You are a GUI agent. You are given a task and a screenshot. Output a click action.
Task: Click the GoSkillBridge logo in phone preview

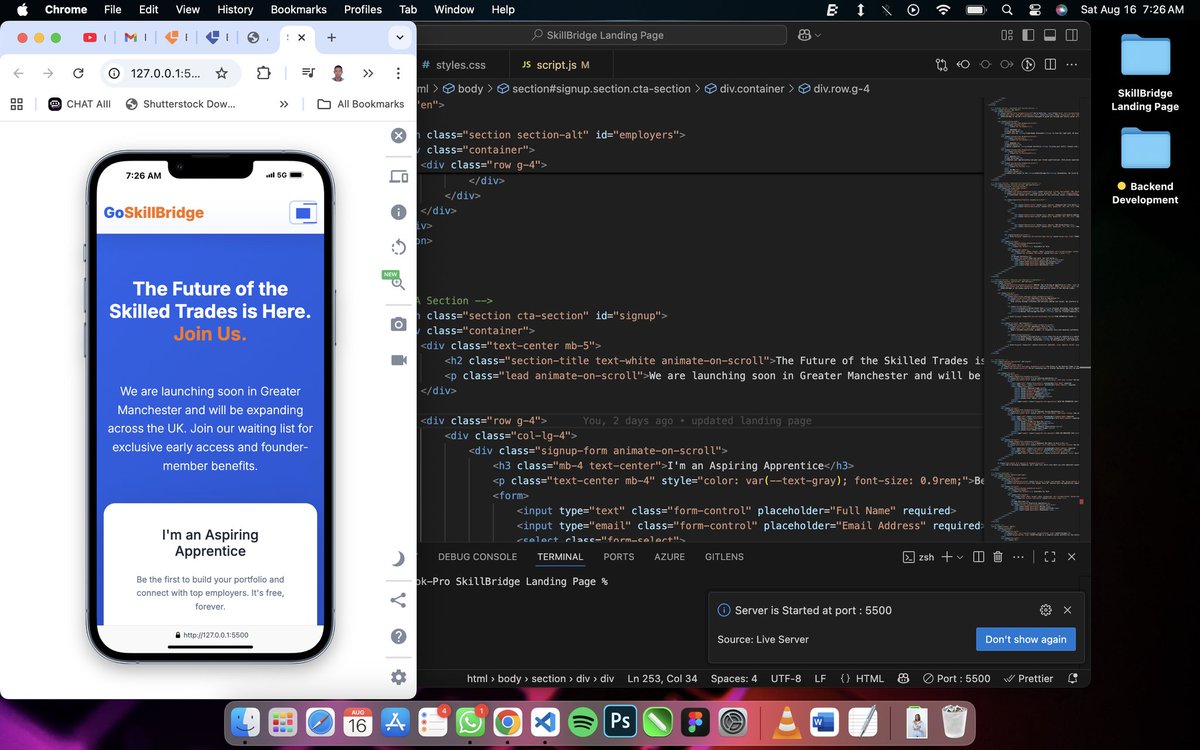(x=154, y=212)
